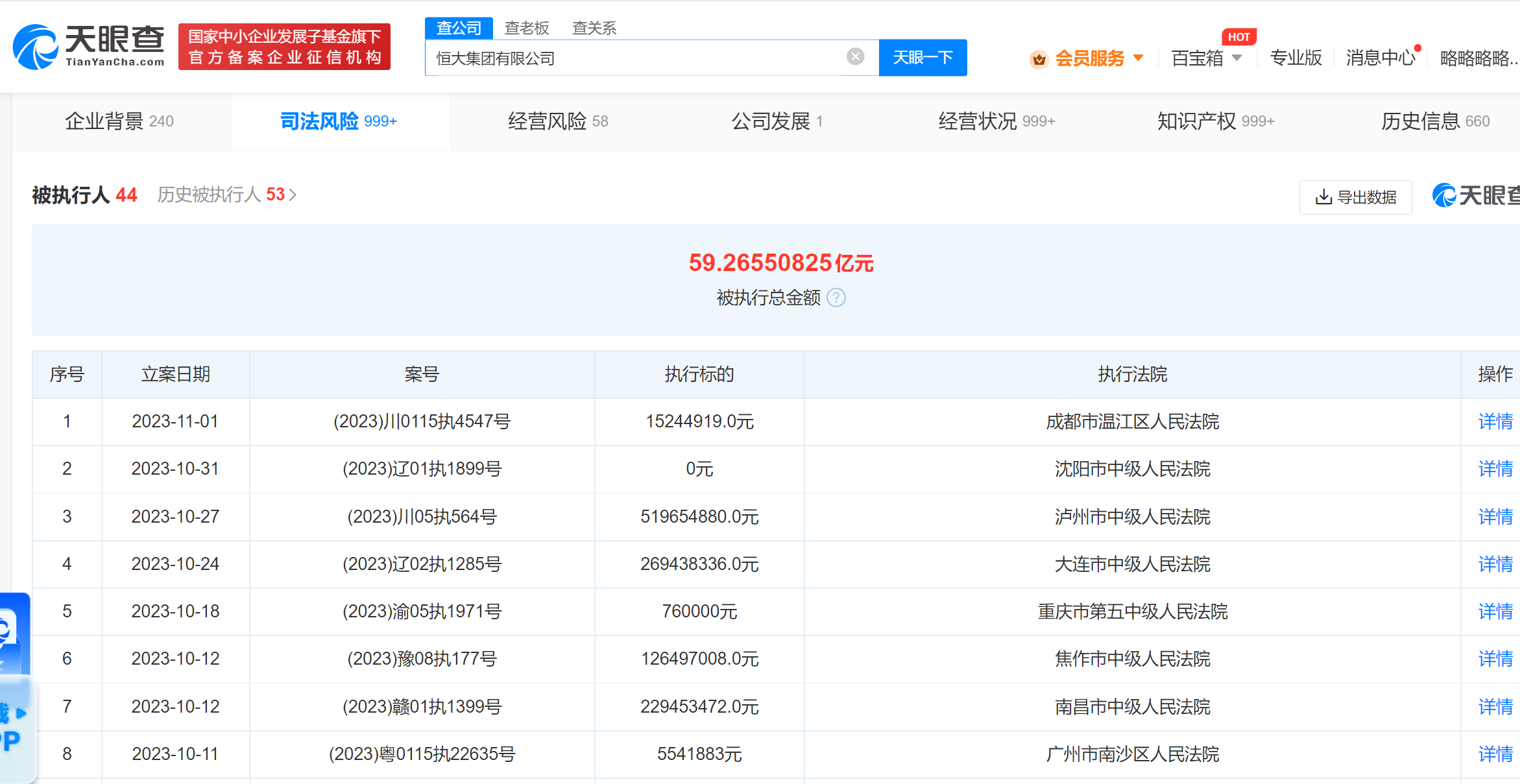Click case number (2023)川0115执4547号
The width and height of the screenshot is (1520, 784).
[422, 422]
